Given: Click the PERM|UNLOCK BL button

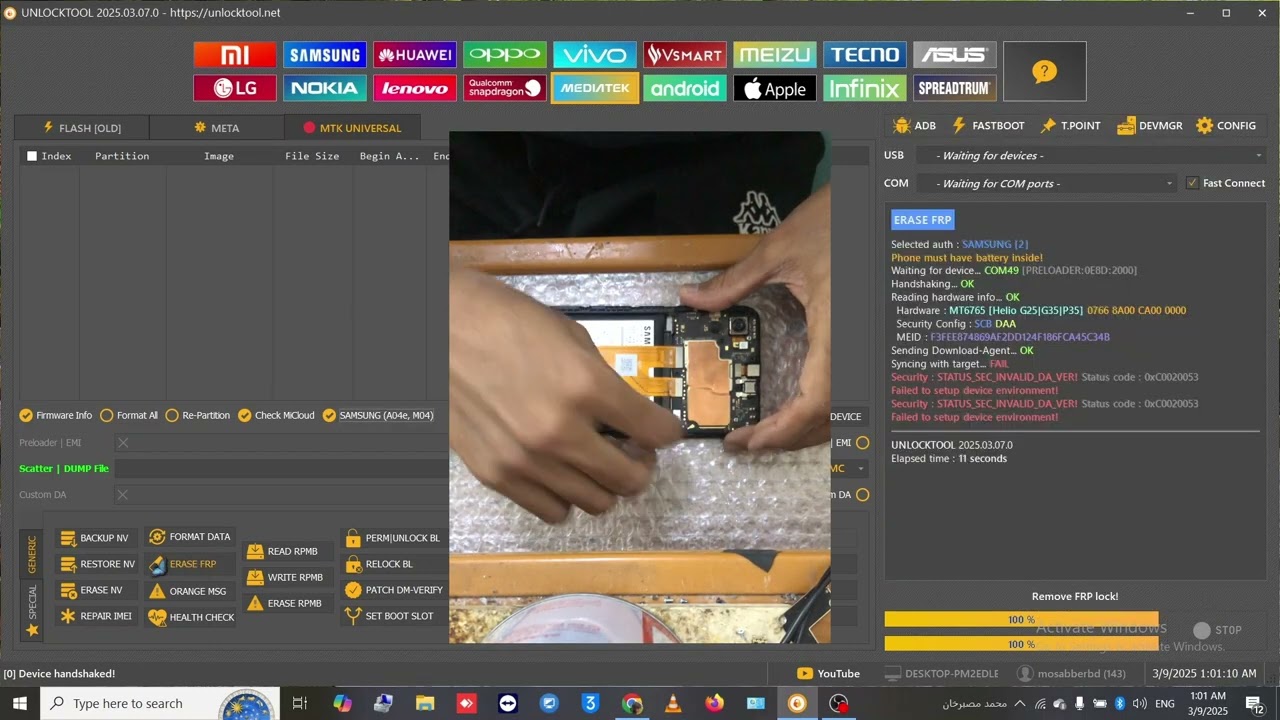Looking at the screenshot, I should pyautogui.click(x=393, y=538).
